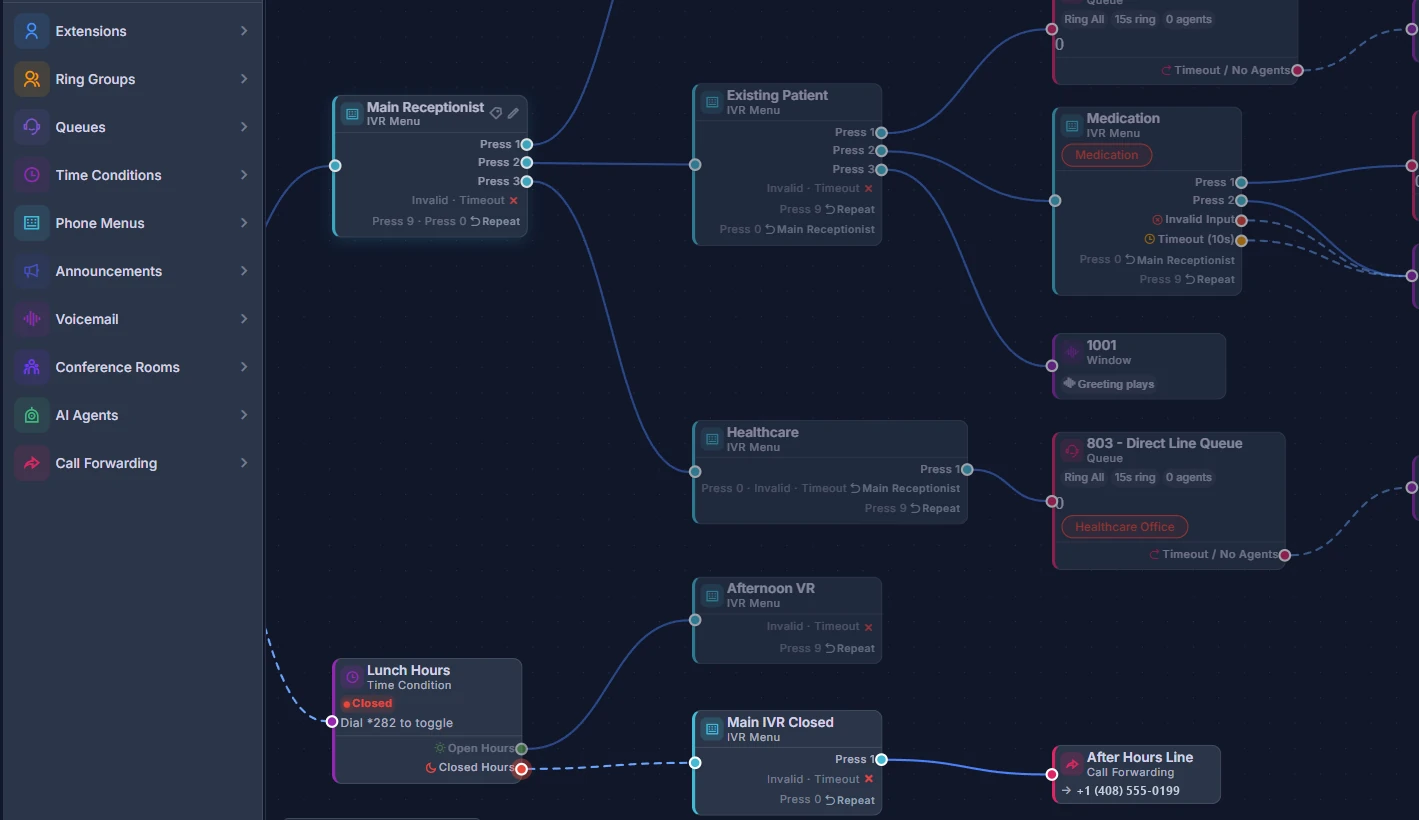This screenshot has width=1419, height=820.
Task: Click the pencil edit icon on Main Receptionist
Action: point(514,113)
